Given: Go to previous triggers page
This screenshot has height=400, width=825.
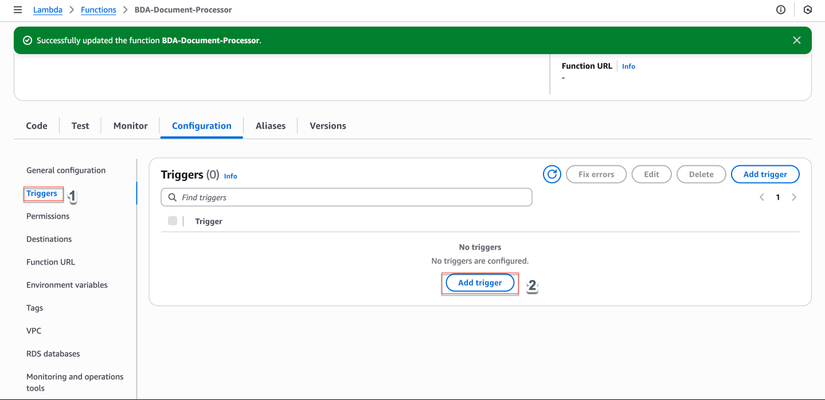Looking at the screenshot, I should coord(762,197).
